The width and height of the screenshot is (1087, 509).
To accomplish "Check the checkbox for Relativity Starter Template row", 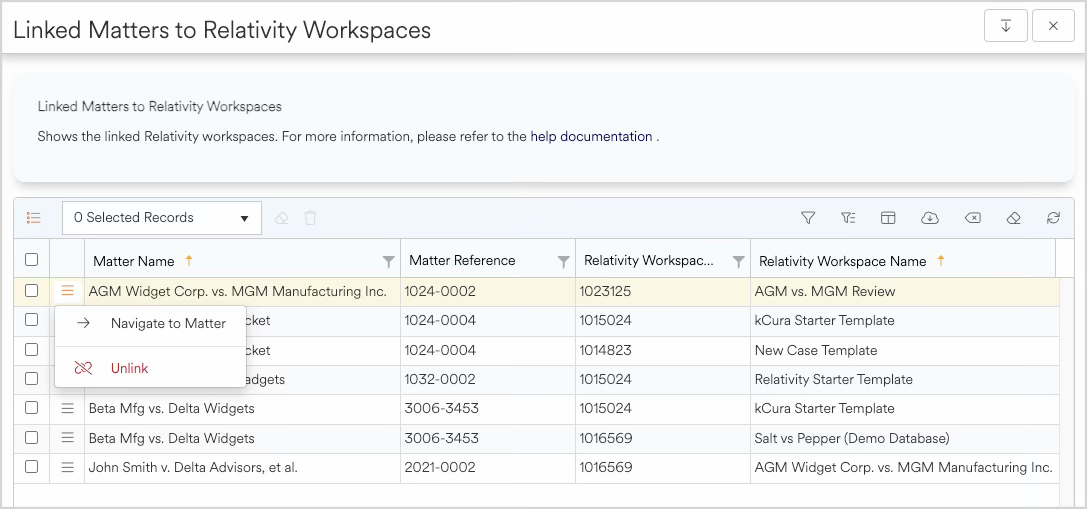I will [x=31, y=378].
